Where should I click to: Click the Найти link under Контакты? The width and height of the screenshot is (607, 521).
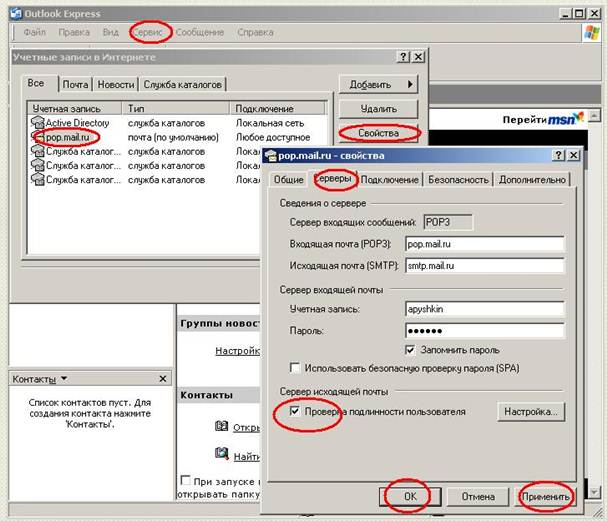click(247, 456)
